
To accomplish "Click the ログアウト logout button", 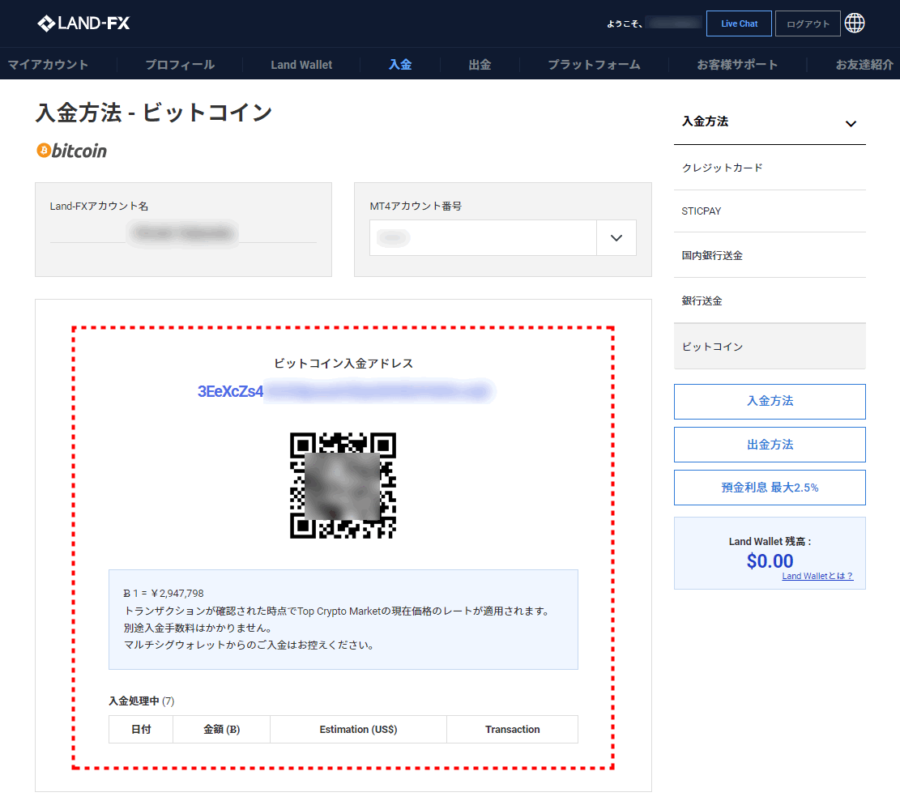I will (x=808, y=24).
